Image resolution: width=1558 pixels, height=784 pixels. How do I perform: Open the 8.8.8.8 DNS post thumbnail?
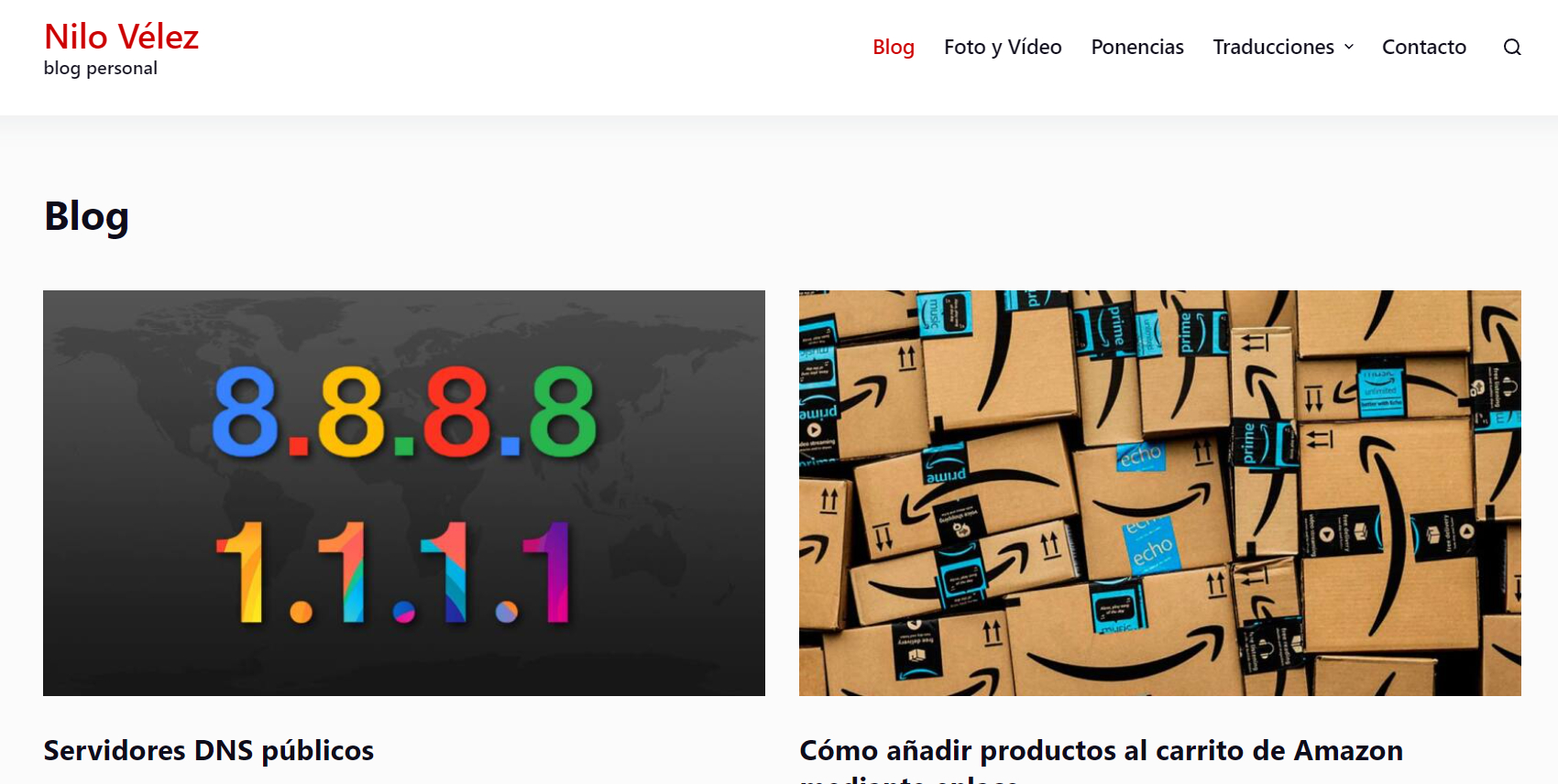click(404, 493)
